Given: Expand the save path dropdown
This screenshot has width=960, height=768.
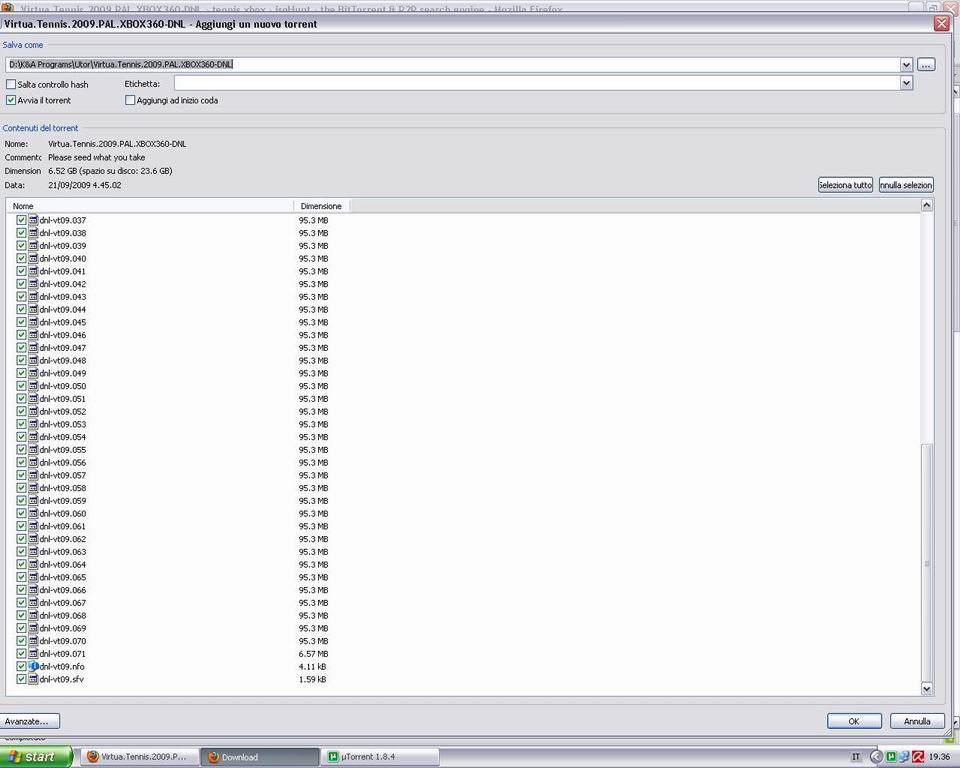Looking at the screenshot, I should pos(906,65).
